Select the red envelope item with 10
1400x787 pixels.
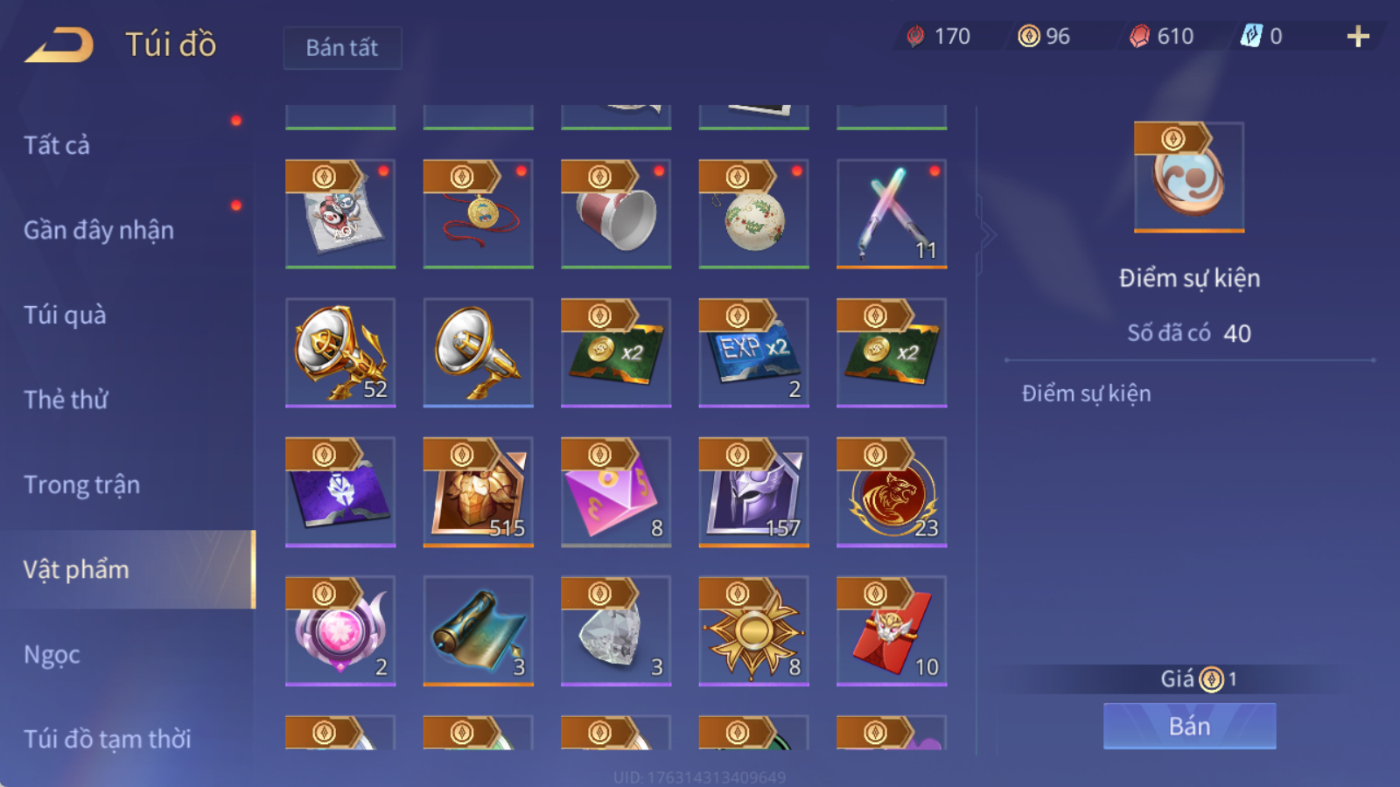(x=891, y=630)
